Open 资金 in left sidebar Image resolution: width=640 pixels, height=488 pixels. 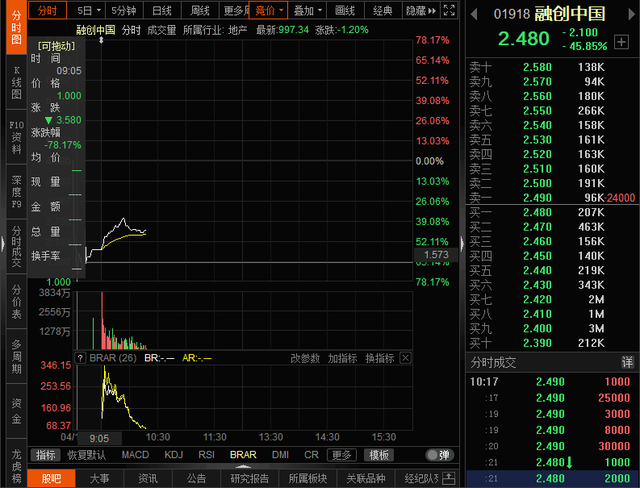16,411
